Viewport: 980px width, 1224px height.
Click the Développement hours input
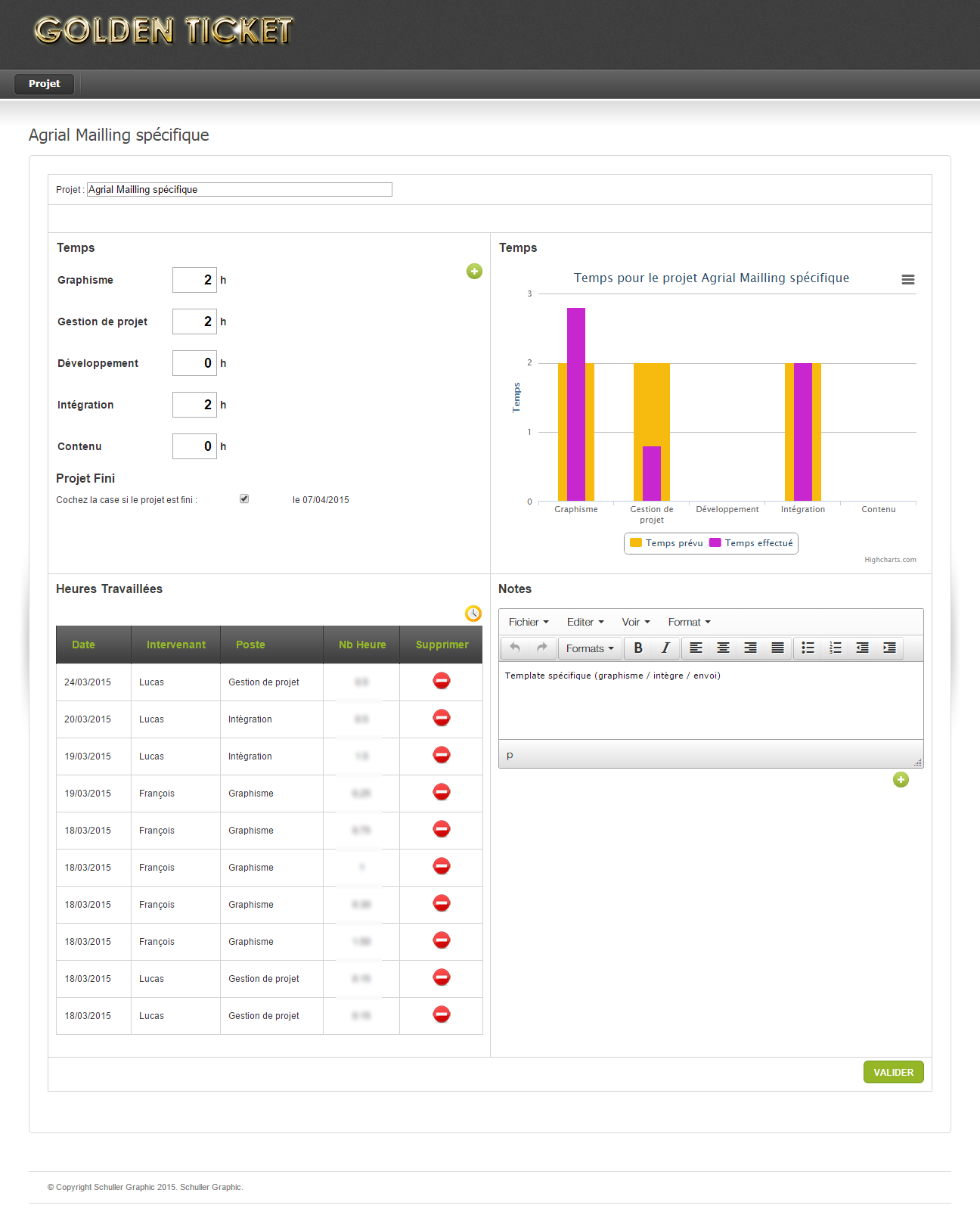point(194,363)
